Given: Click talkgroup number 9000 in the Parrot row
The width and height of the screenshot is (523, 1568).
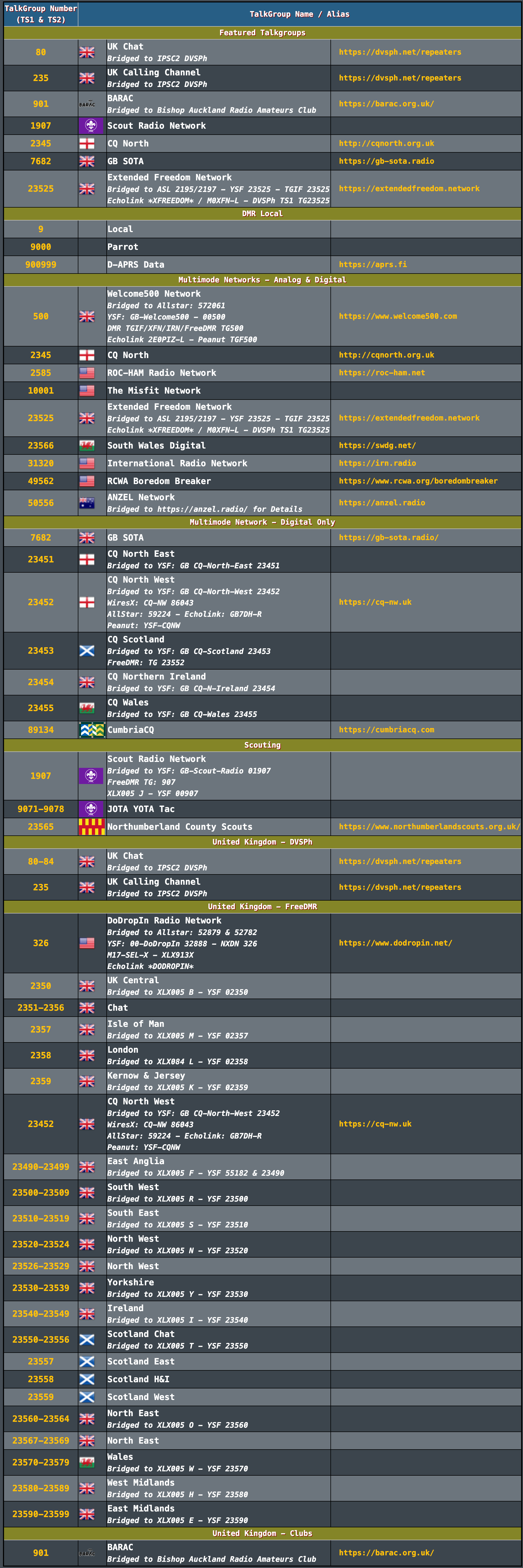Looking at the screenshot, I should (41, 247).
